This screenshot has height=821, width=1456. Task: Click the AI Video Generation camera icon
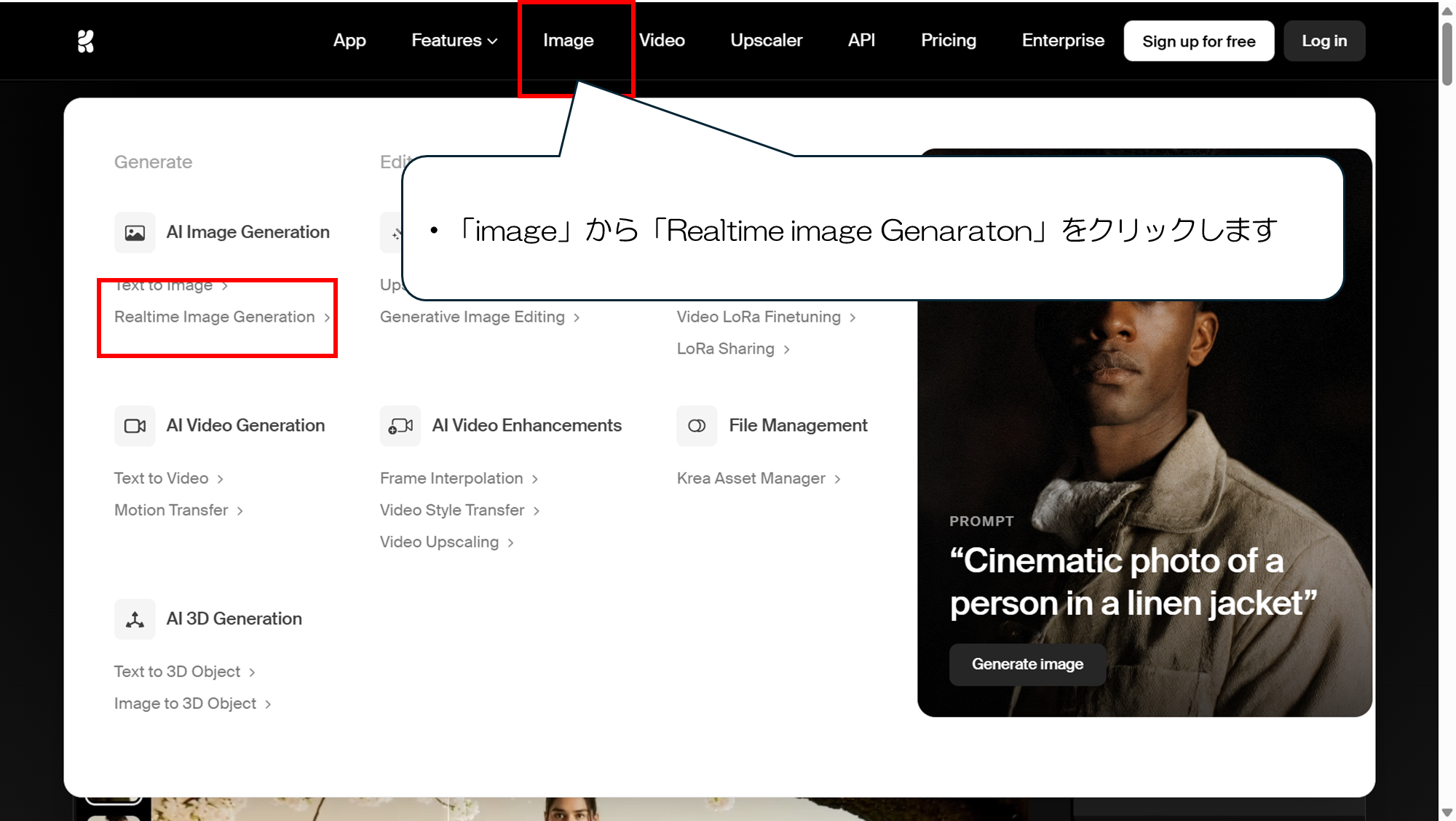coord(135,426)
